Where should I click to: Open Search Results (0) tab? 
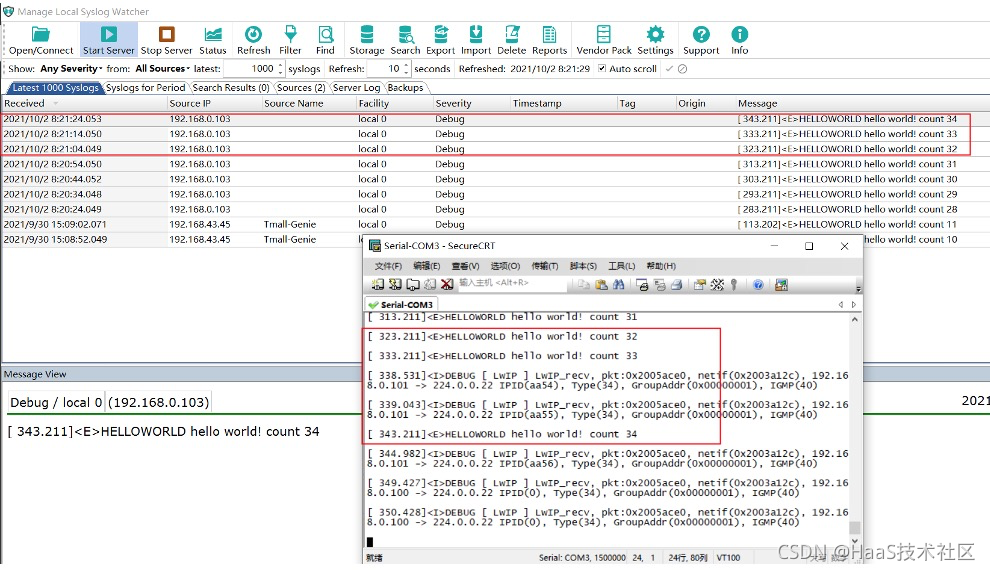(x=230, y=88)
